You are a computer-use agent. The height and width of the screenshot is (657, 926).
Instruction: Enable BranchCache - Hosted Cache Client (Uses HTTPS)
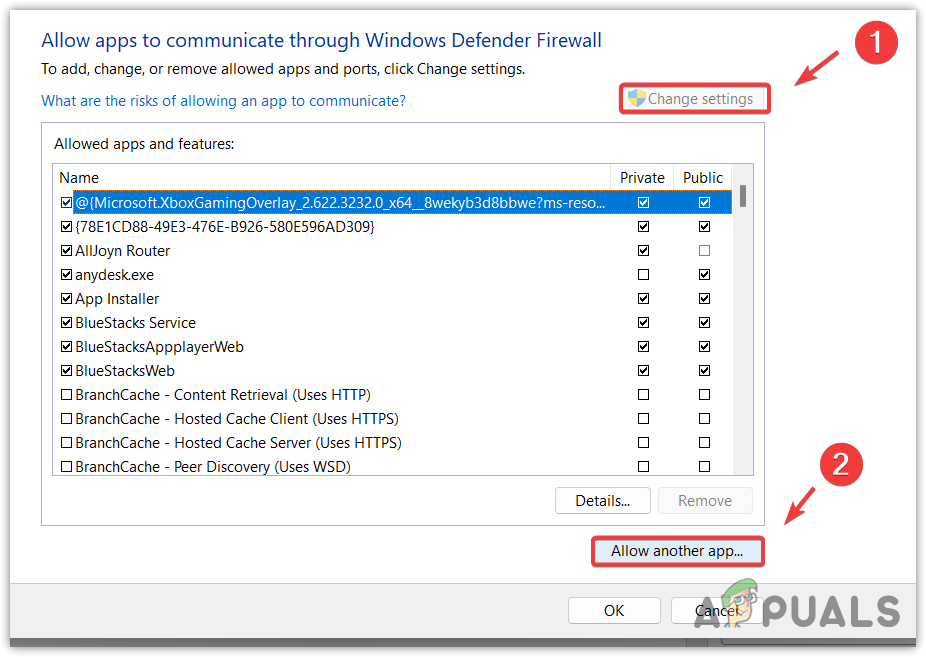coord(66,418)
